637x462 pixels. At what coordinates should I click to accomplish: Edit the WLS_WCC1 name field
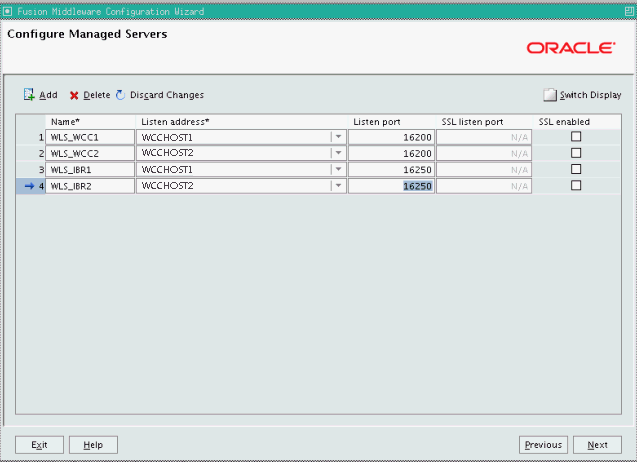pos(90,137)
